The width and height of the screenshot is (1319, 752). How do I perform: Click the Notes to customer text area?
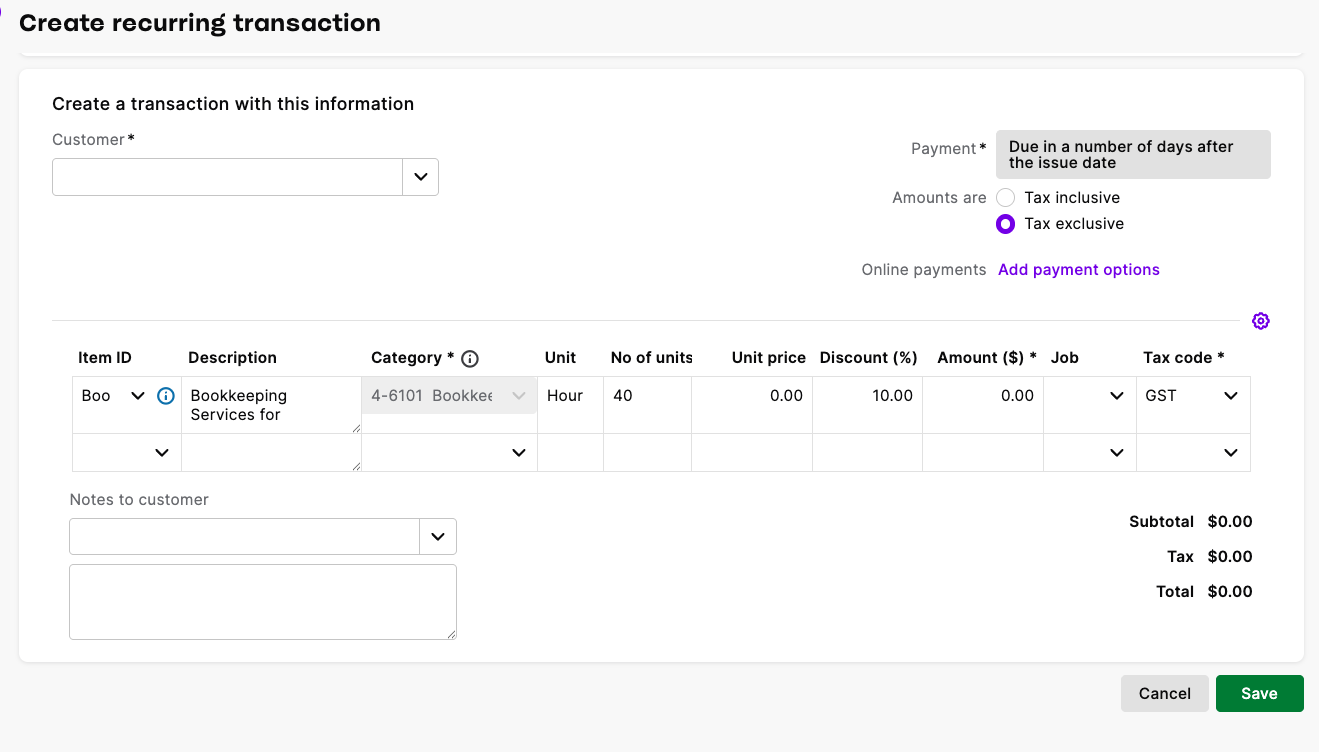pyautogui.click(x=263, y=602)
